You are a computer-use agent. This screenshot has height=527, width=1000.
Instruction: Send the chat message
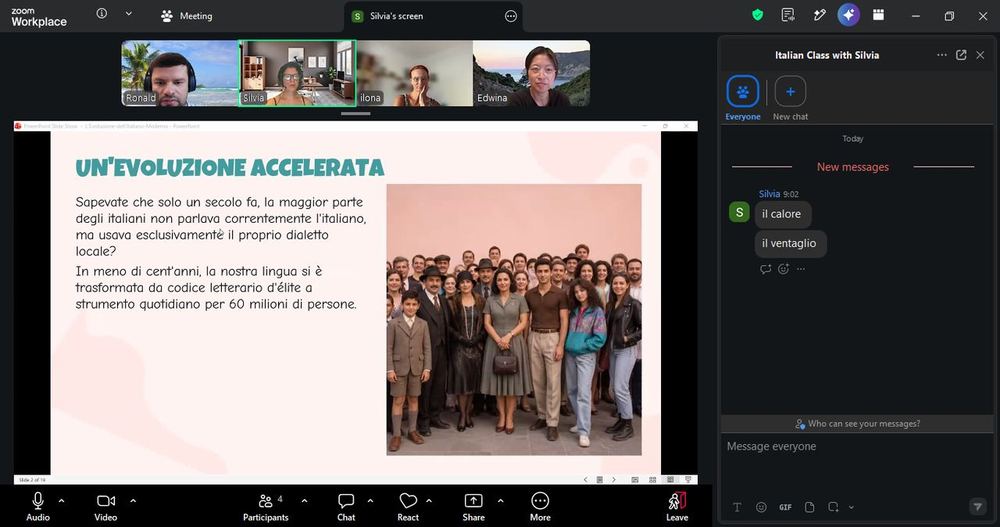(977, 507)
